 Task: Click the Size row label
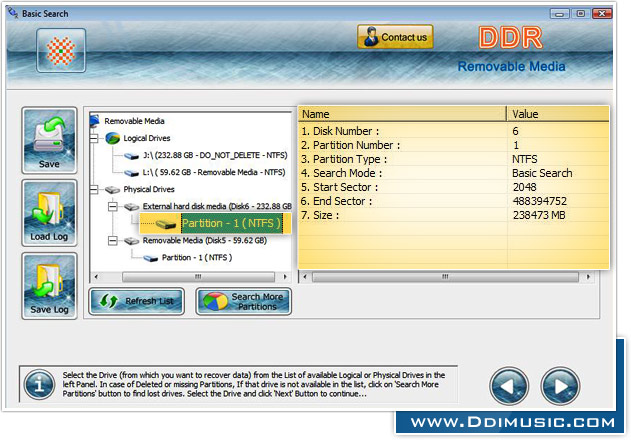pos(320,215)
